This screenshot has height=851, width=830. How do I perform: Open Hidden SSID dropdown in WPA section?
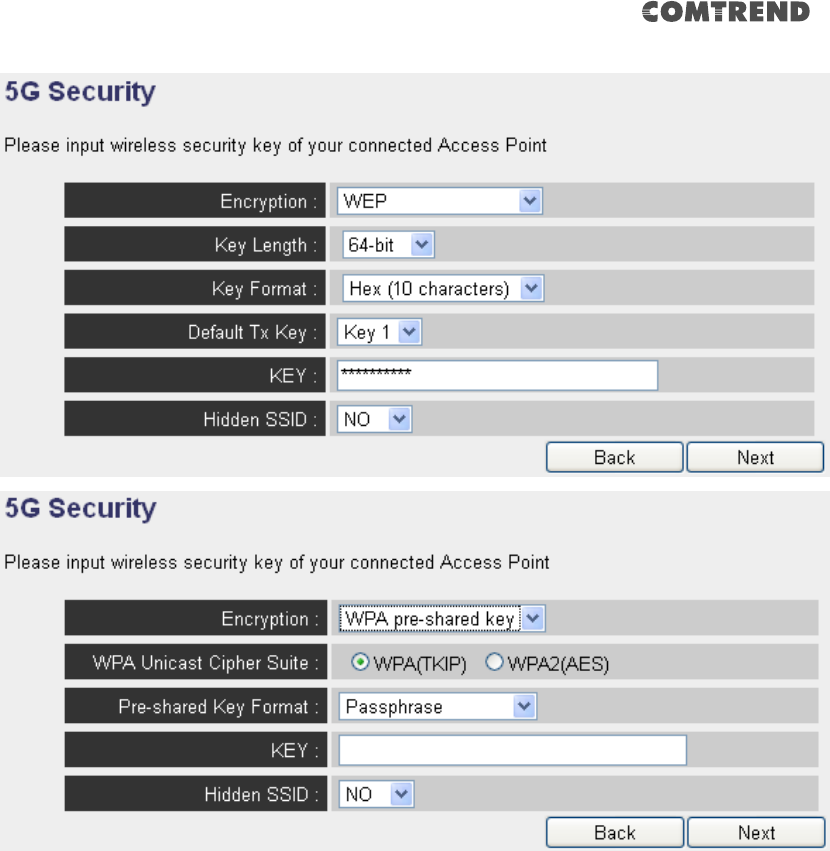tap(376, 794)
